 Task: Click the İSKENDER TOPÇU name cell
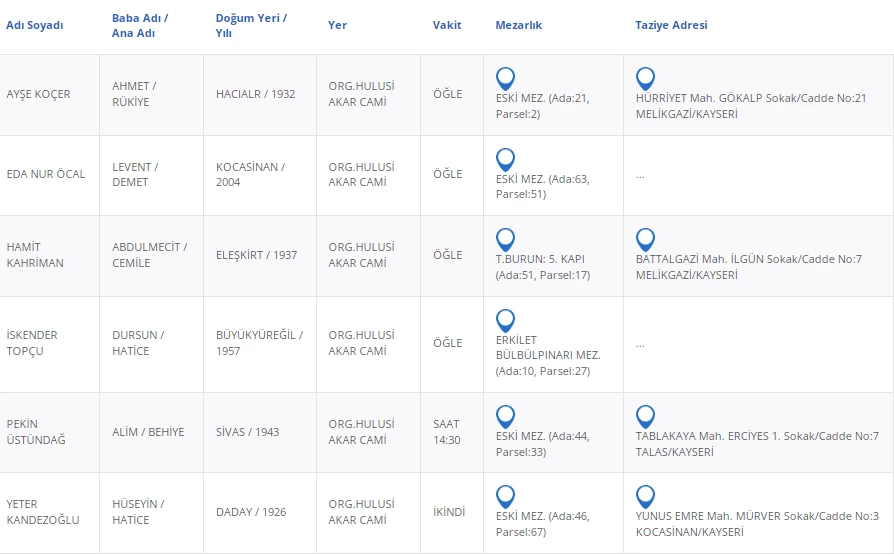point(32,343)
